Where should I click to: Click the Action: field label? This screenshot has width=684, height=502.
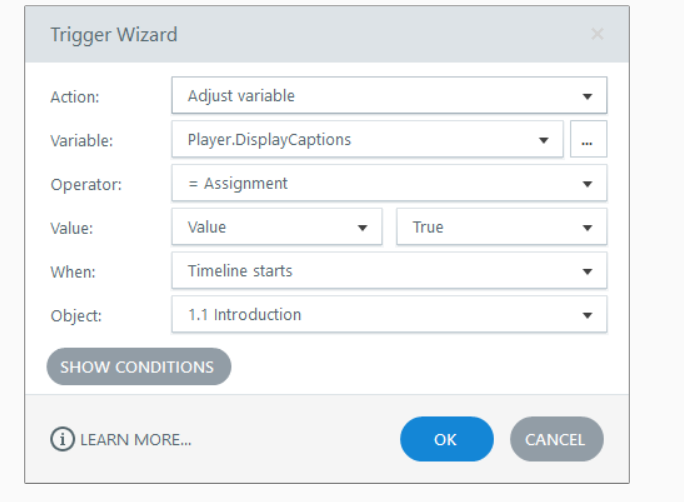tap(75, 97)
